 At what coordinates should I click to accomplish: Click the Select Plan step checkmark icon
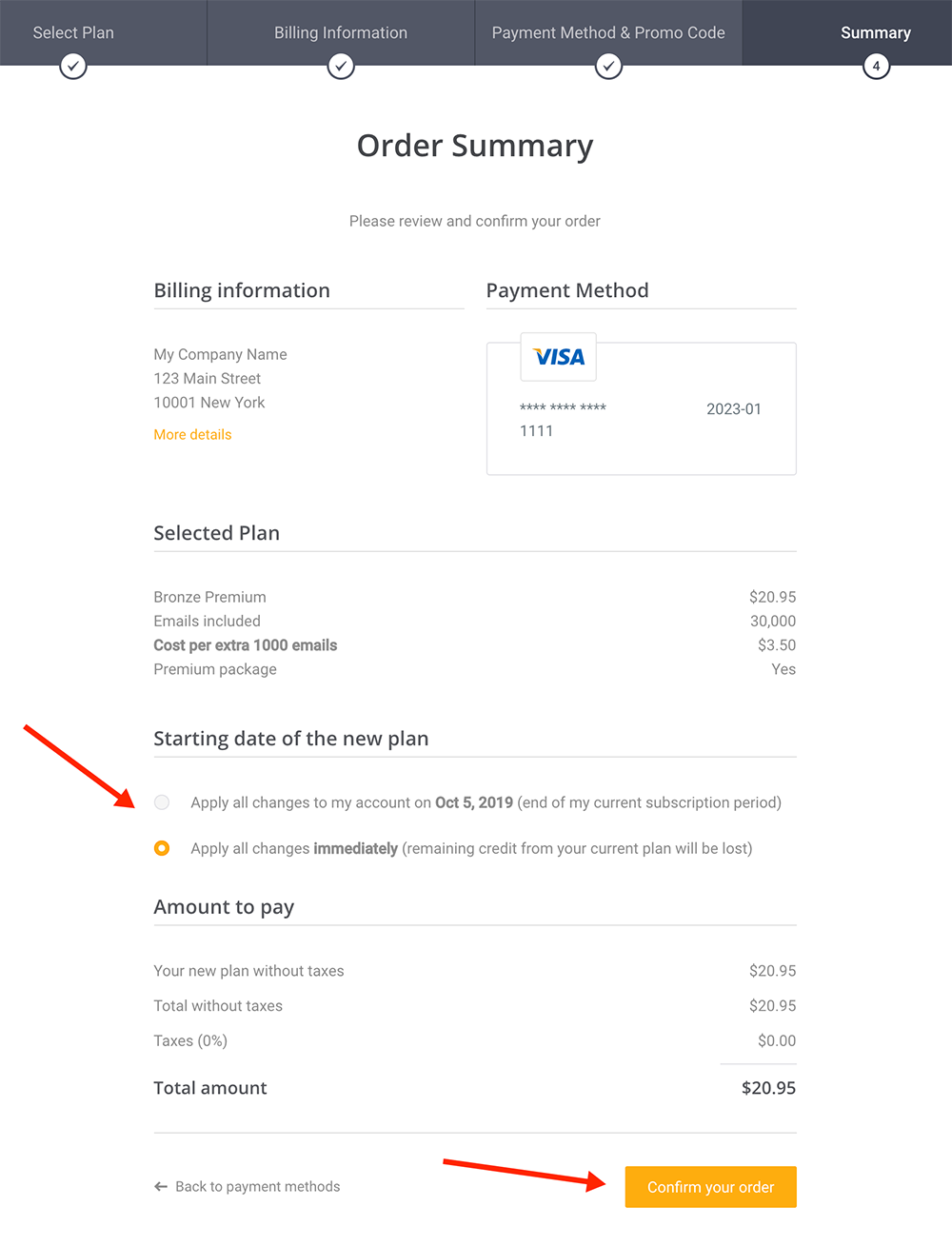click(x=73, y=66)
